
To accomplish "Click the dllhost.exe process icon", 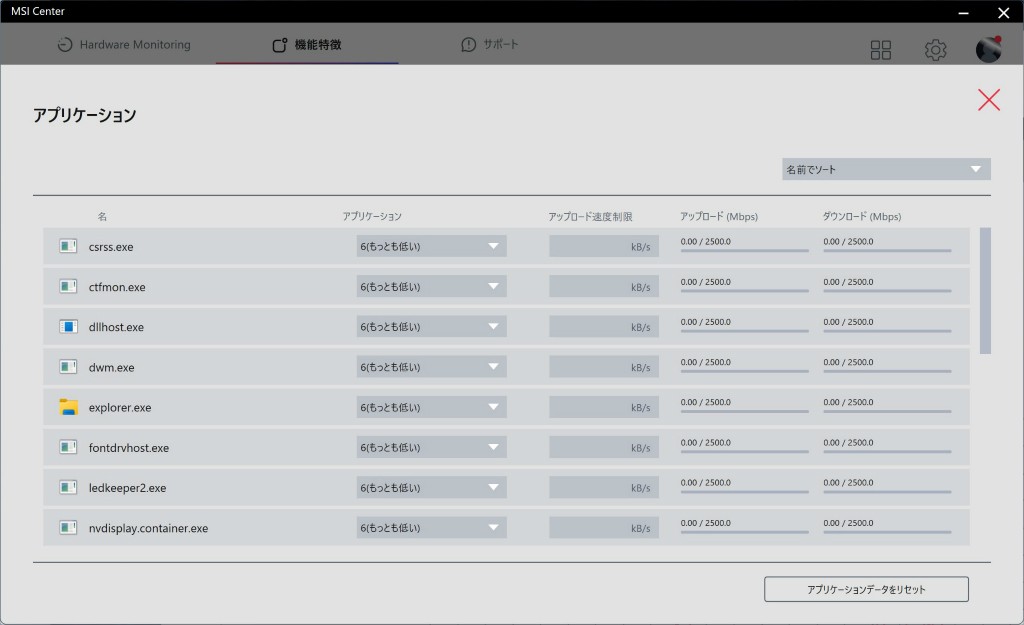I will pos(68,327).
